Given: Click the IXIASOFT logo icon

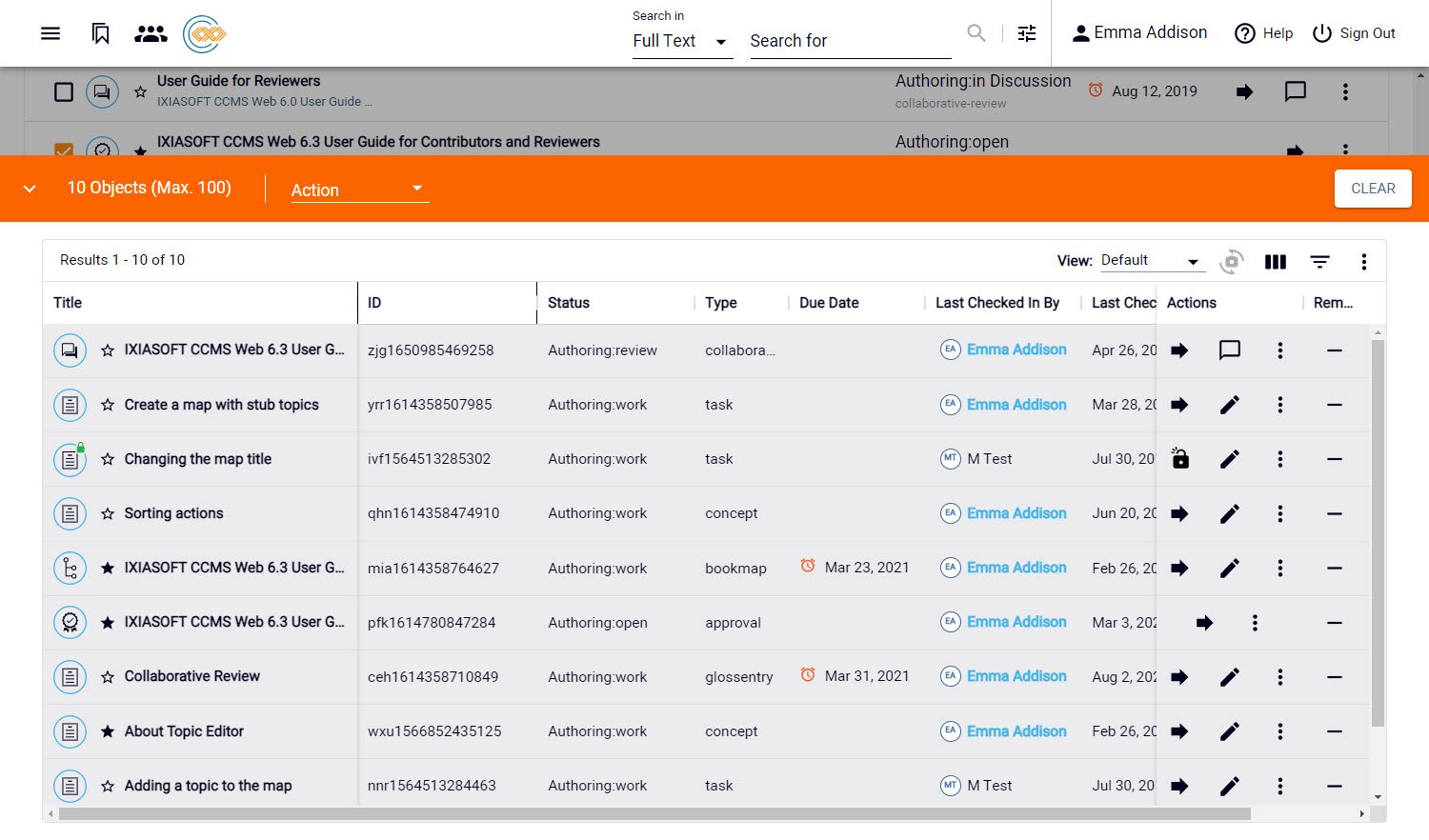Looking at the screenshot, I should point(204,34).
